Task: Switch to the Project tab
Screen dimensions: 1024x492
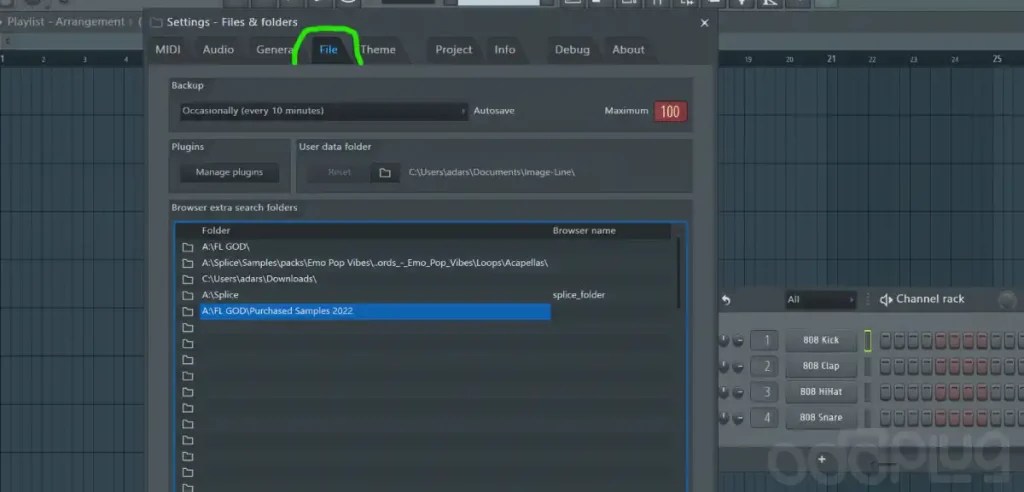Action: pyautogui.click(x=454, y=50)
